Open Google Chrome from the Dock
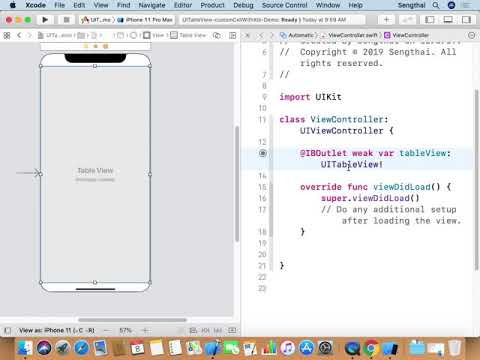 (371, 348)
